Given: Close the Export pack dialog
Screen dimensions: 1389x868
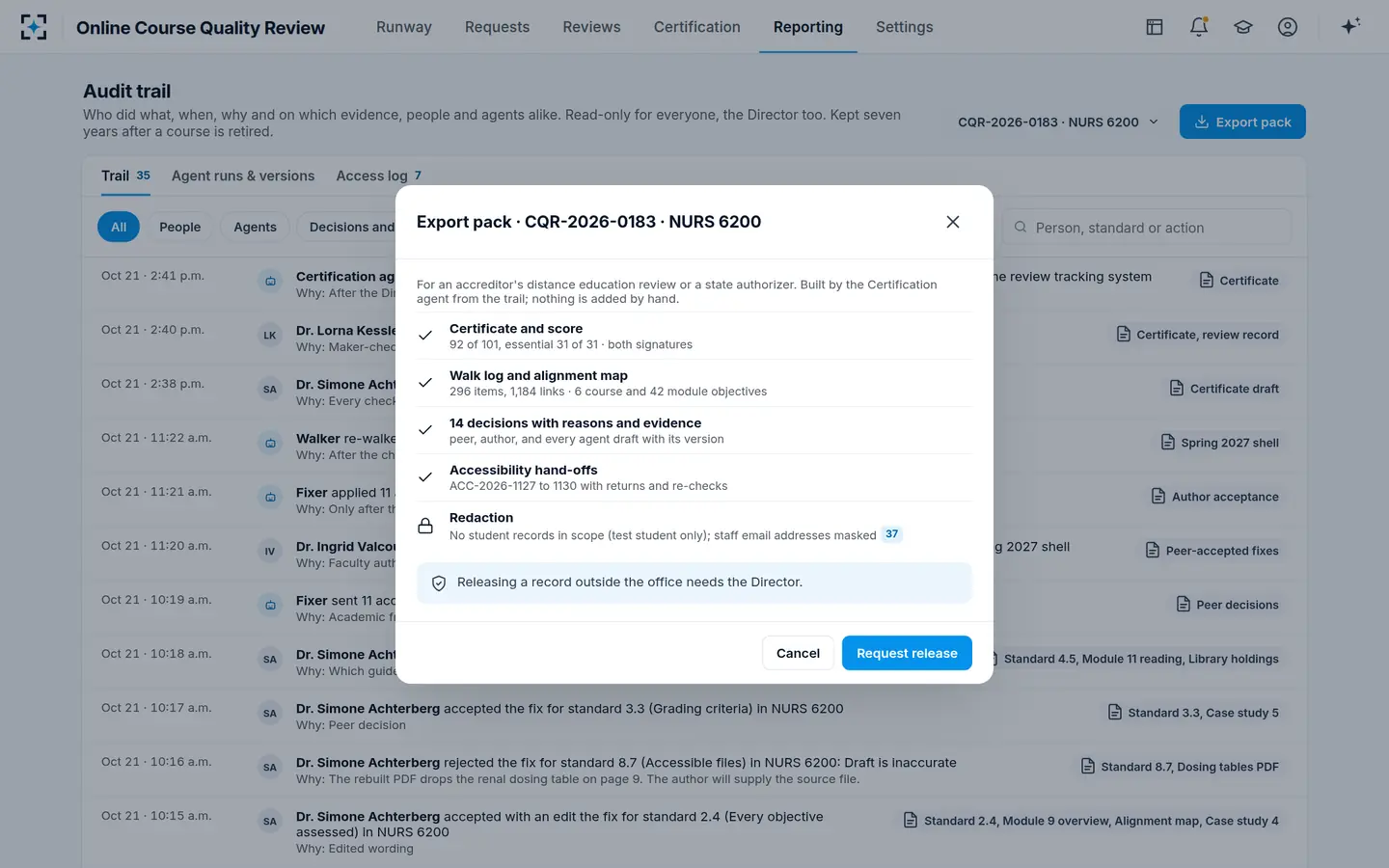Looking at the screenshot, I should tap(953, 222).
